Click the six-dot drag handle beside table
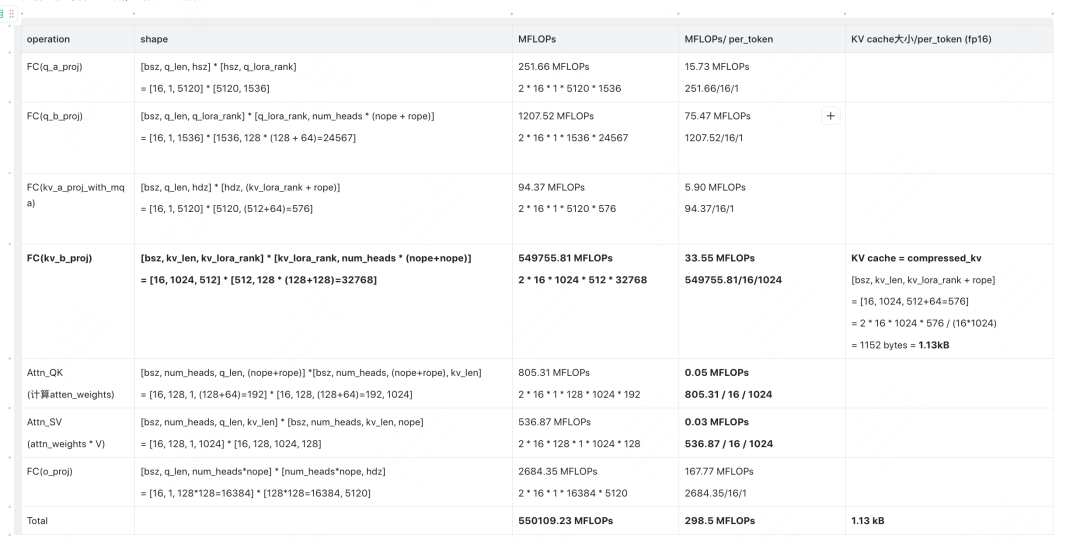Image resolution: width=1080 pixels, height=549 pixels. pyautogui.click(x=12, y=14)
